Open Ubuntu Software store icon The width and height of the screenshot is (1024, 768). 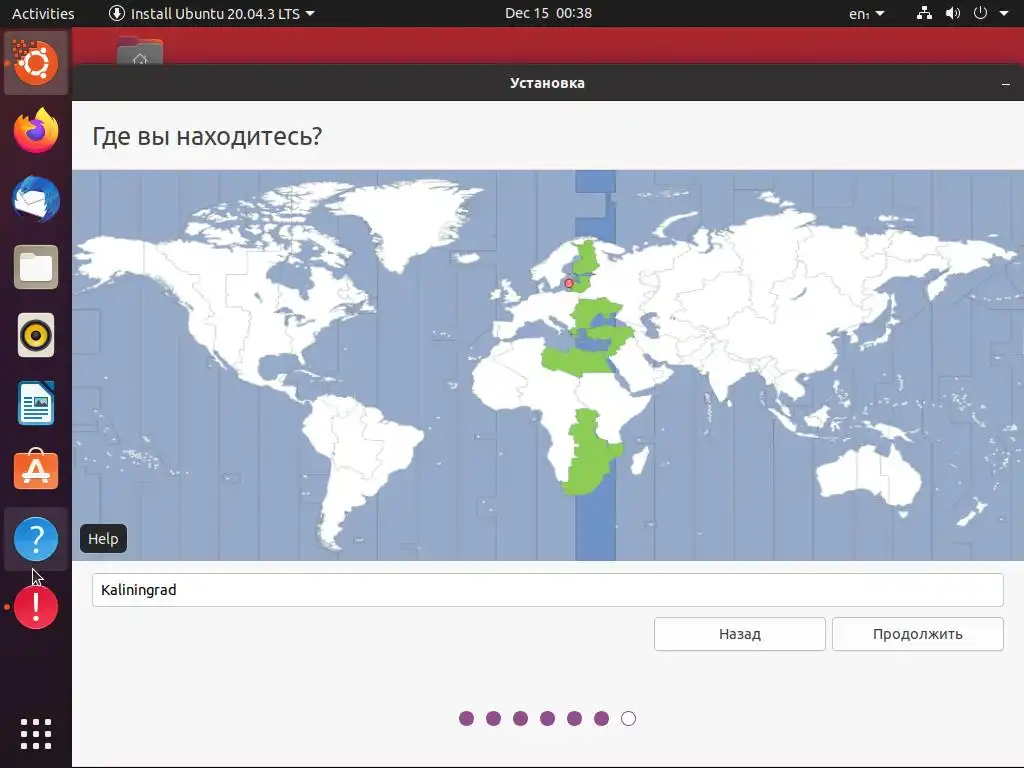(x=36, y=470)
